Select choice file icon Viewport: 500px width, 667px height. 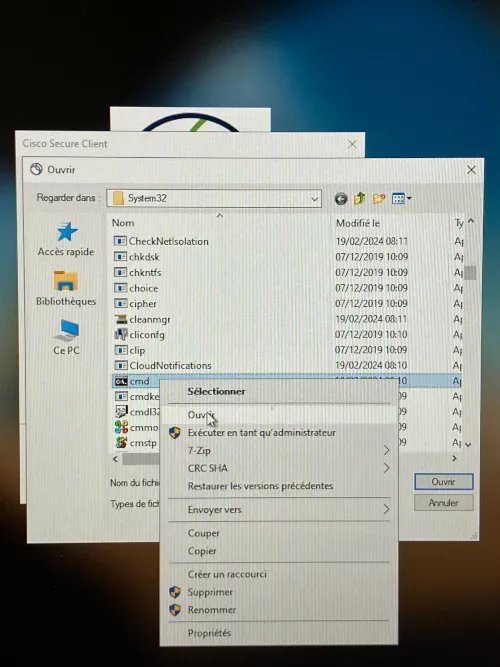click(120, 288)
